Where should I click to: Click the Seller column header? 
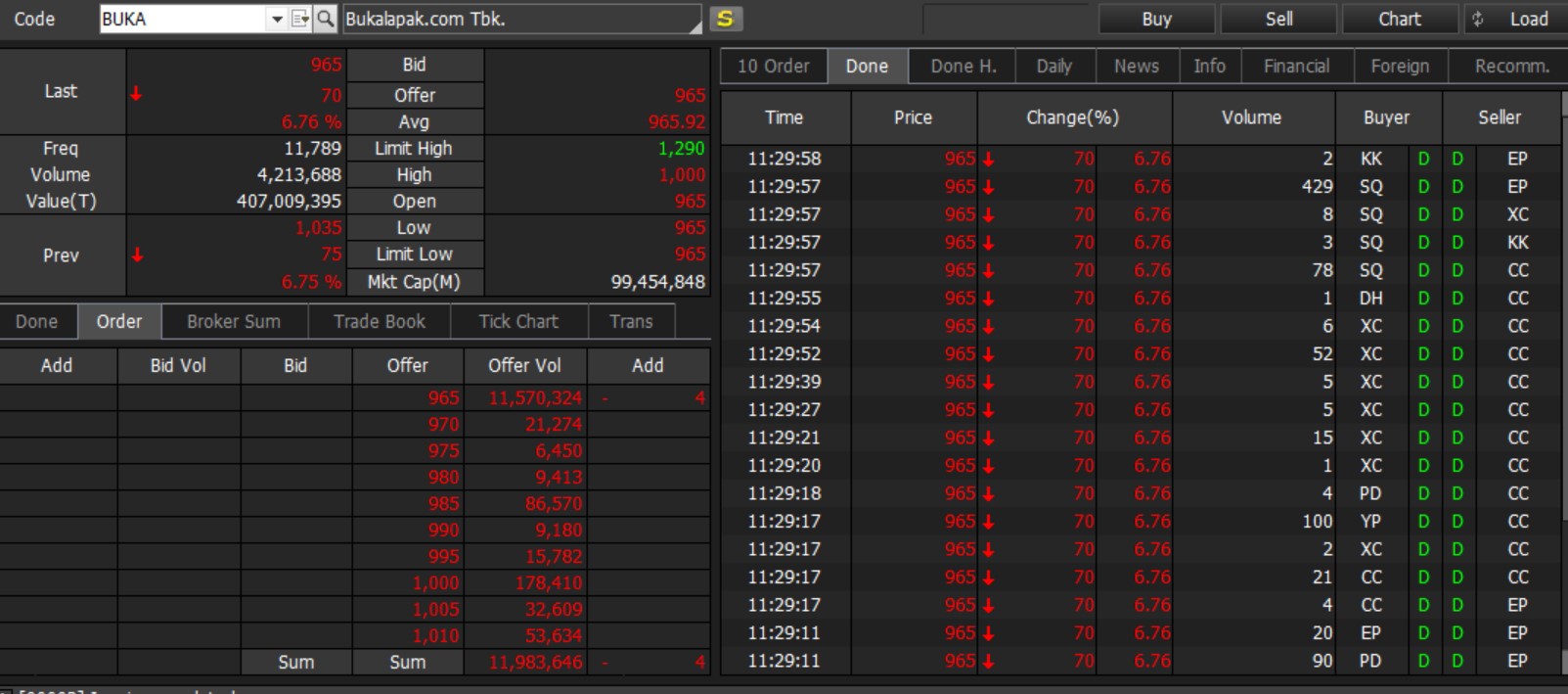pyautogui.click(x=1500, y=117)
